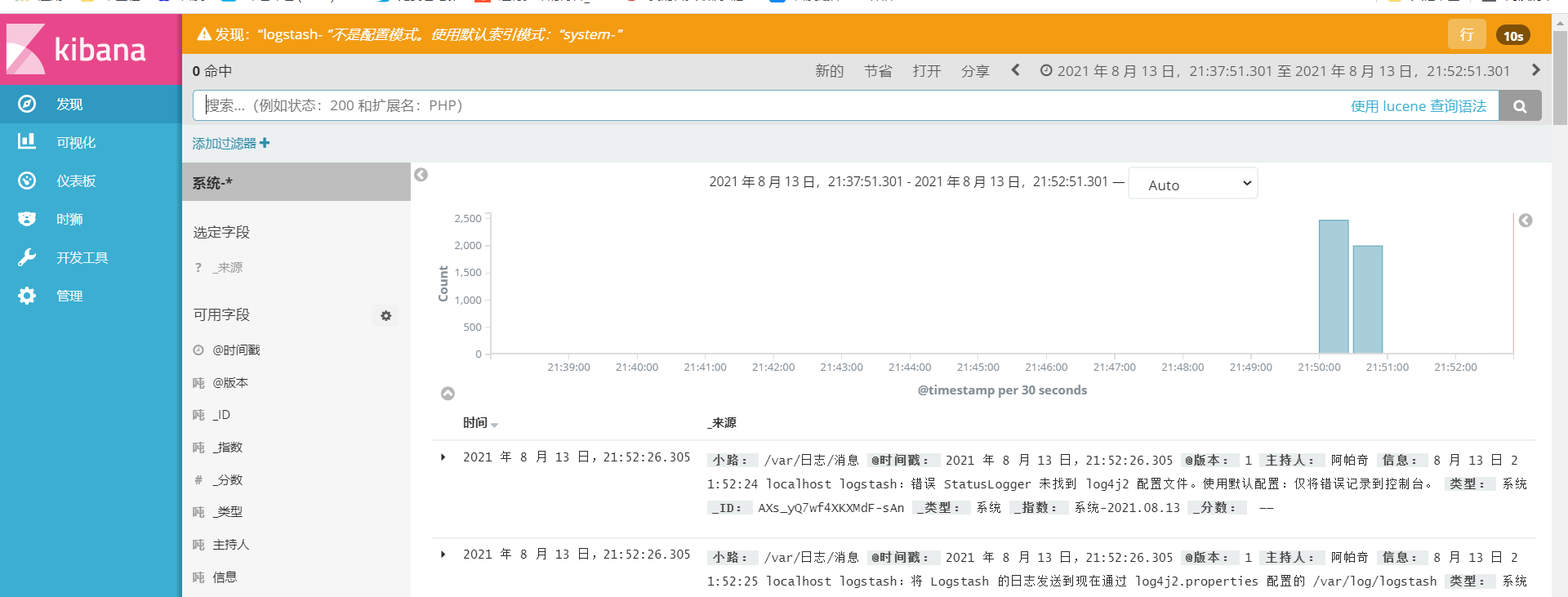Click the tall histogram bar near 21:50:00
The width and height of the screenshot is (1568, 597).
pyautogui.click(x=1334, y=287)
